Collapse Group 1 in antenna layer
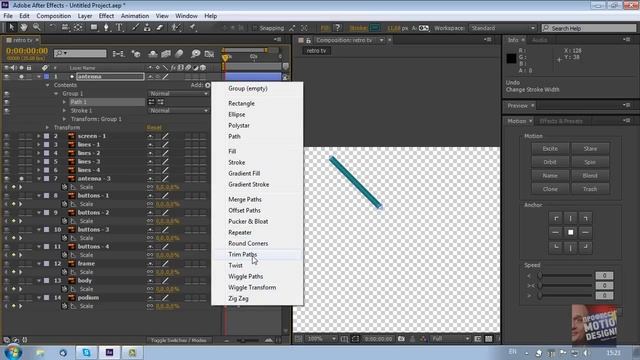640x360 pixels. (x=56, y=93)
